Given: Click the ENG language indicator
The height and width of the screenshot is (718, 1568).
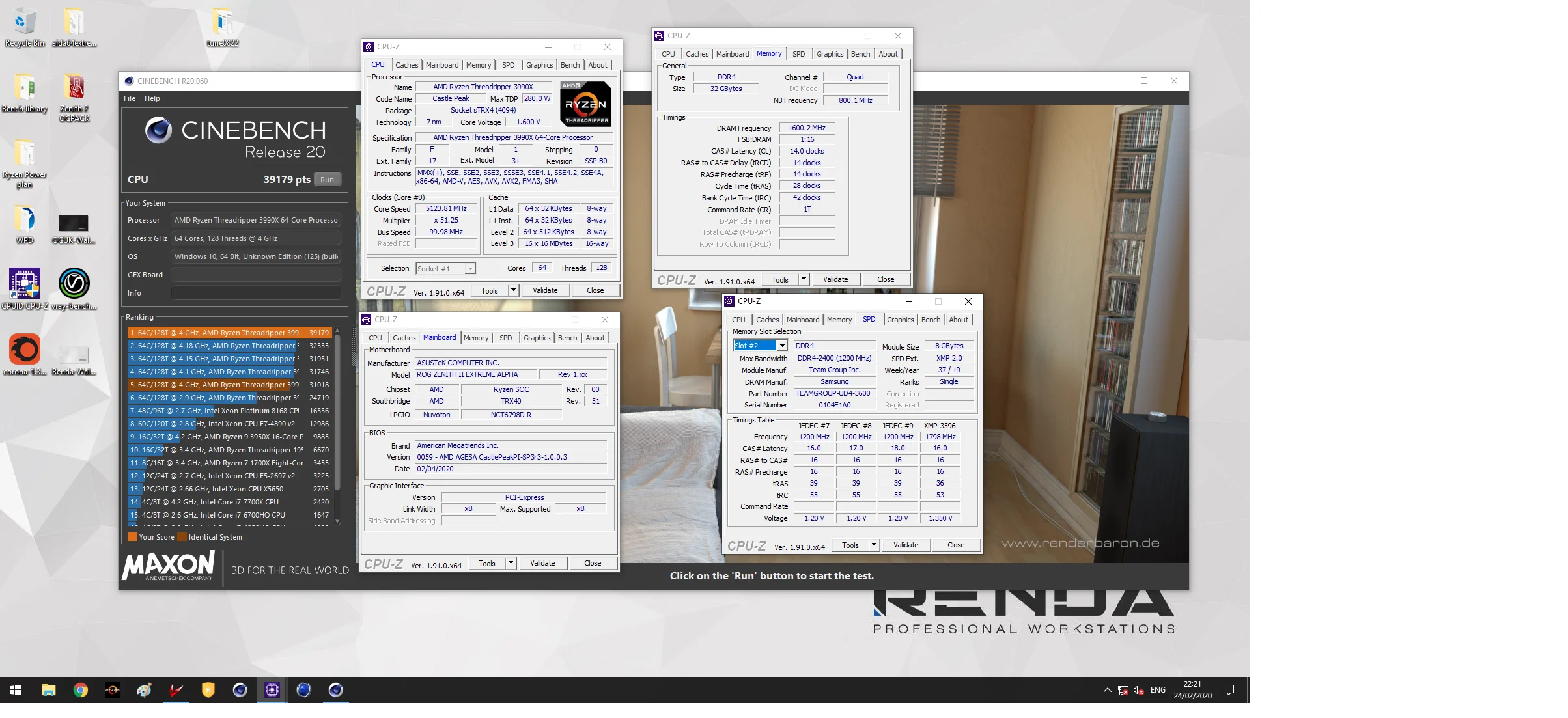Looking at the screenshot, I should (1158, 690).
